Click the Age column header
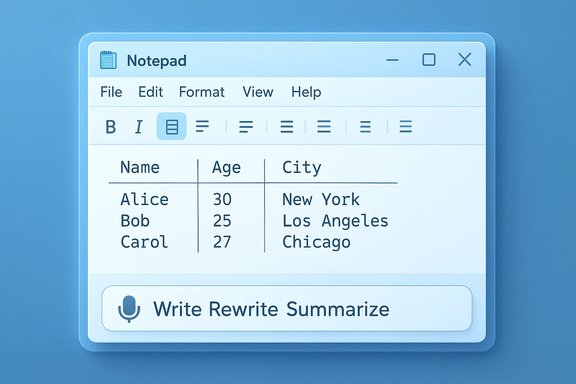 (x=226, y=168)
